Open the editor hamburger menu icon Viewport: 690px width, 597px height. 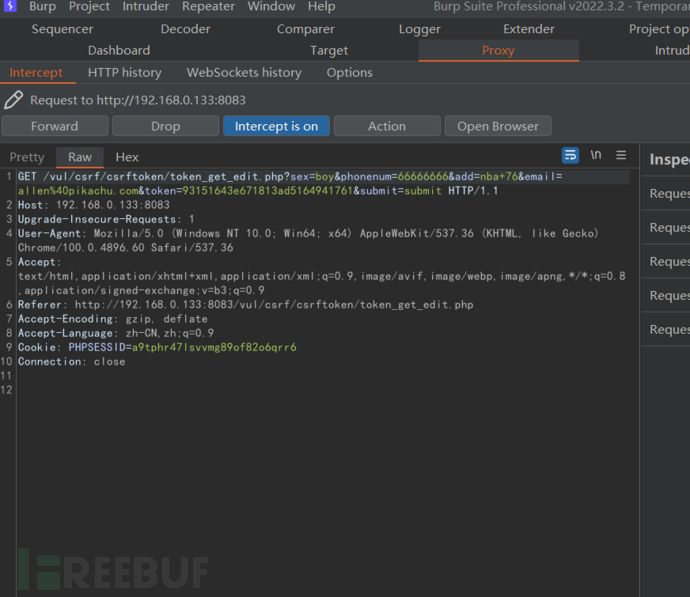pyautogui.click(x=621, y=155)
